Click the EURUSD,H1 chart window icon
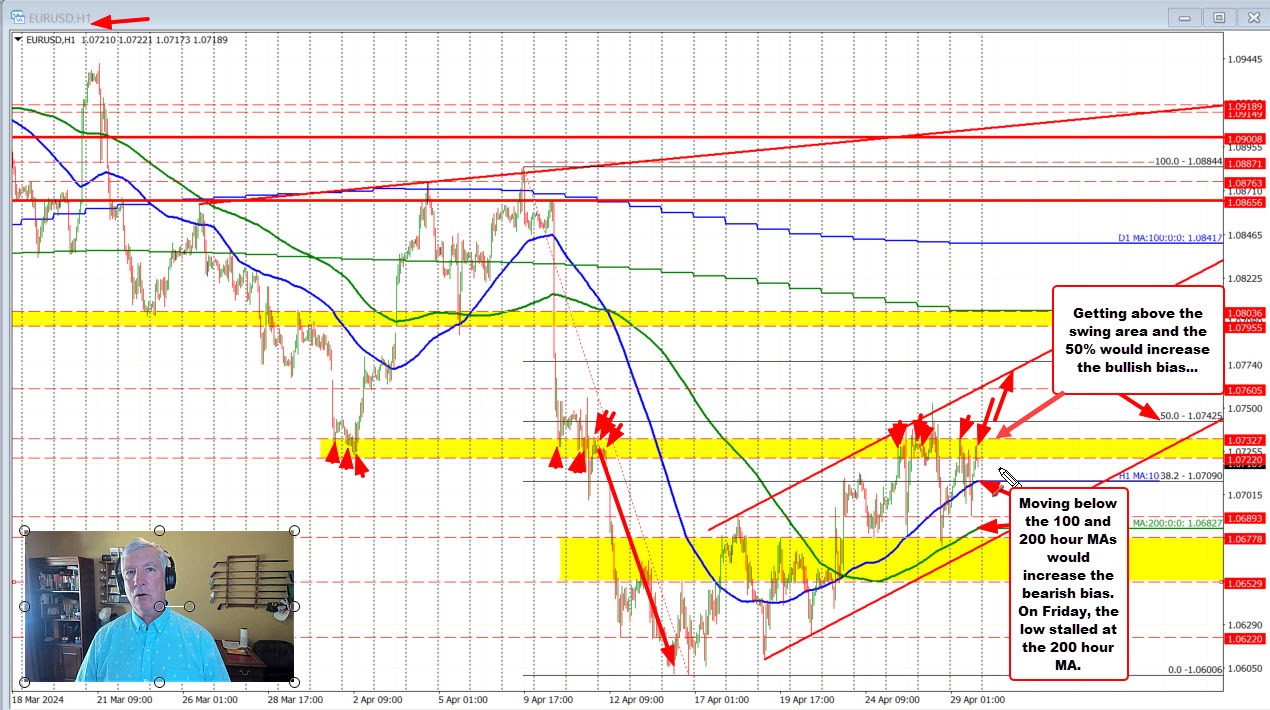The width and height of the screenshot is (1270, 710). tap(16, 17)
